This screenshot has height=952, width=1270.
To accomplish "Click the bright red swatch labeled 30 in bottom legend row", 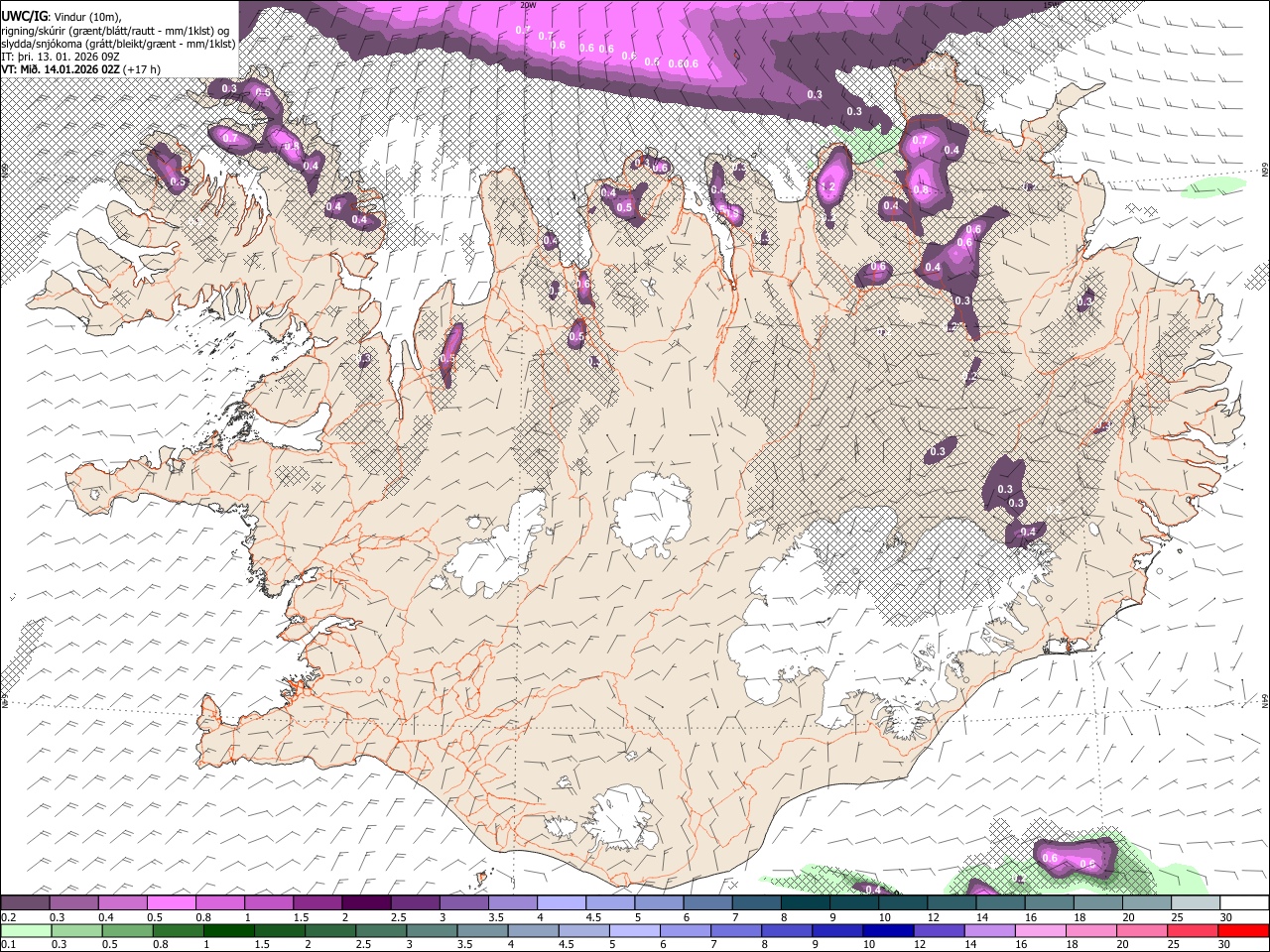I will click(1242, 930).
